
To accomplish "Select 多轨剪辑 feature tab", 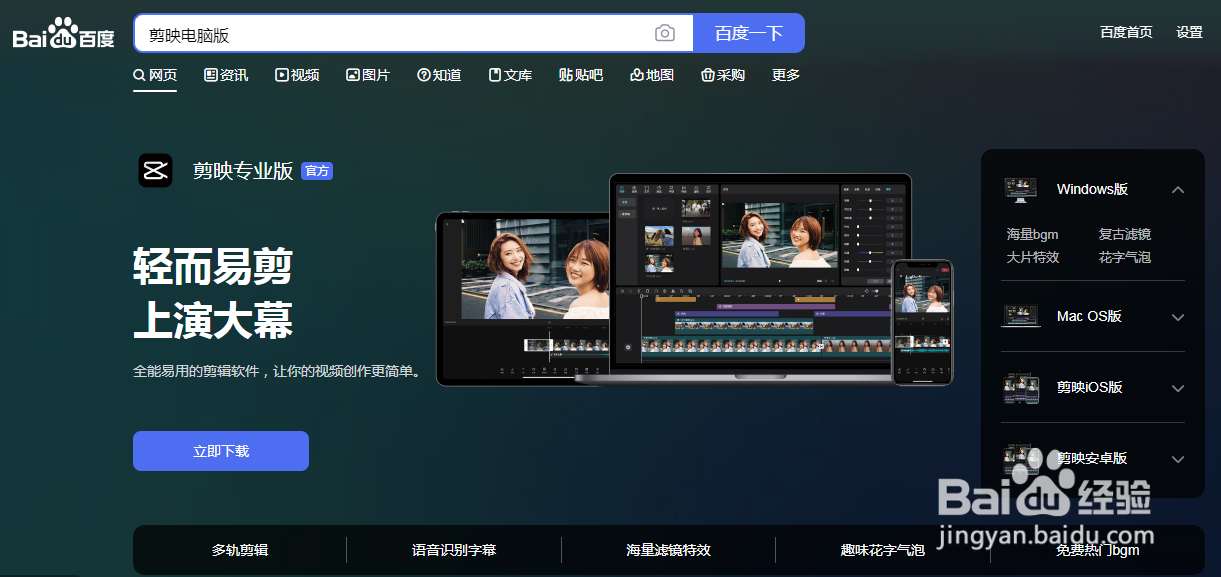I will pyautogui.click(x=240, y=550).
